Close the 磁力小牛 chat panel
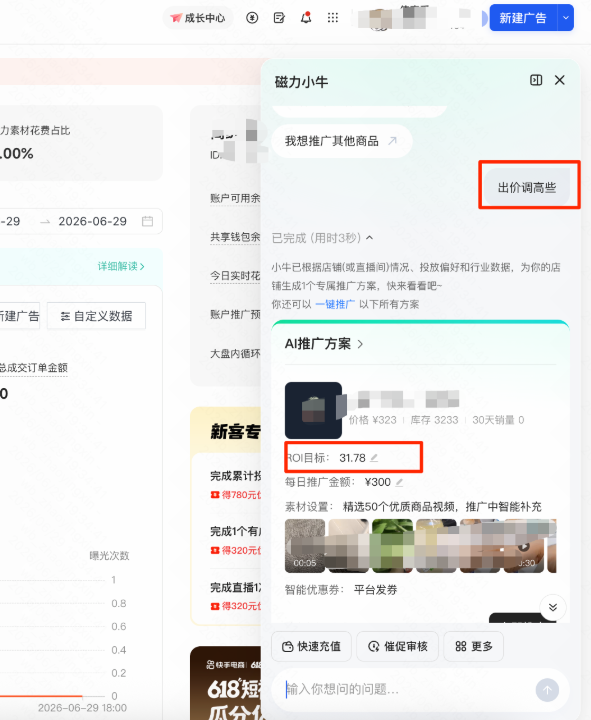Screen dimensions: 591x720 click(560, 80)
